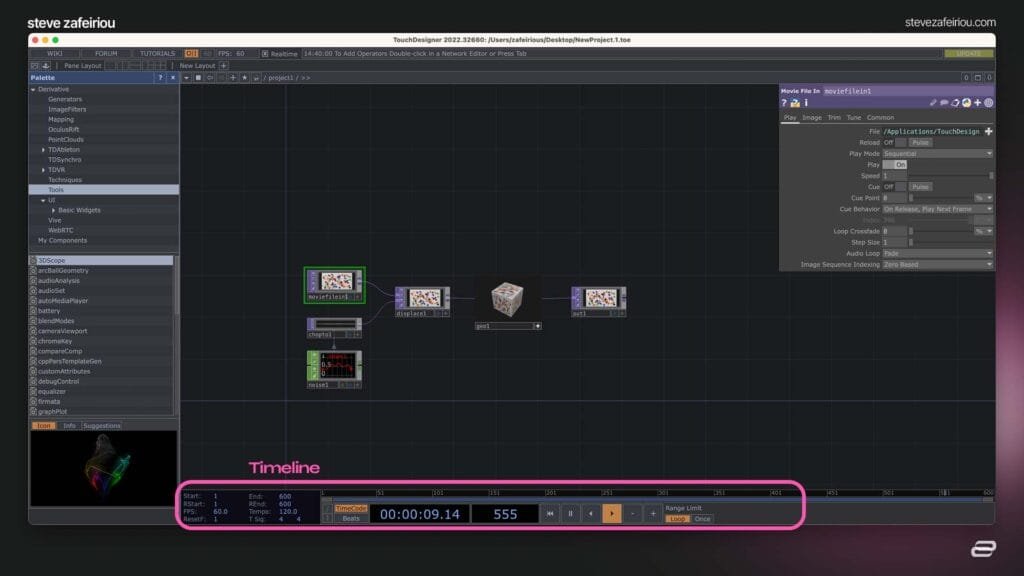Switch to Trim parameter tab
Screen dimensions: 1024x576
834,118
